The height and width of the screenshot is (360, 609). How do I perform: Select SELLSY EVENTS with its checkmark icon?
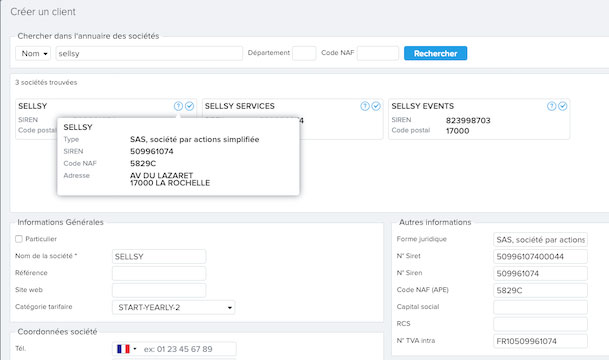click(x=563, y=106)
